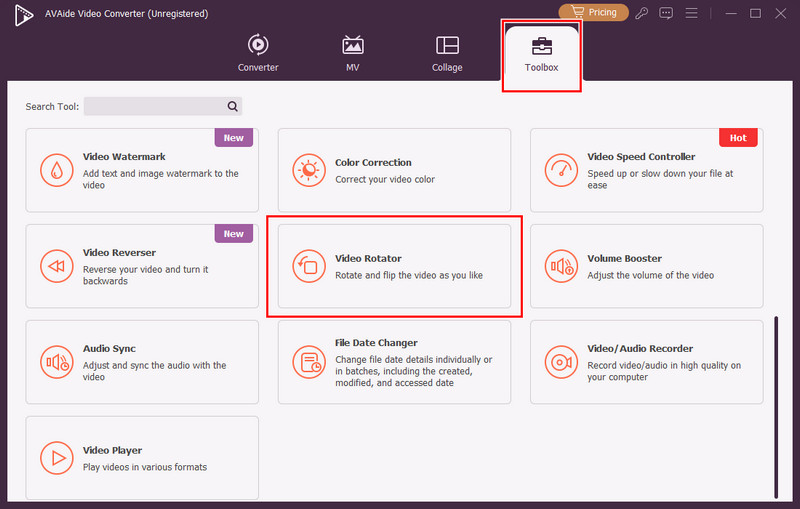Image resolution: width=800 pixels, height=509 pixels.
Task: Click the New badge on Video Watermark
Action: click(234, 138)
